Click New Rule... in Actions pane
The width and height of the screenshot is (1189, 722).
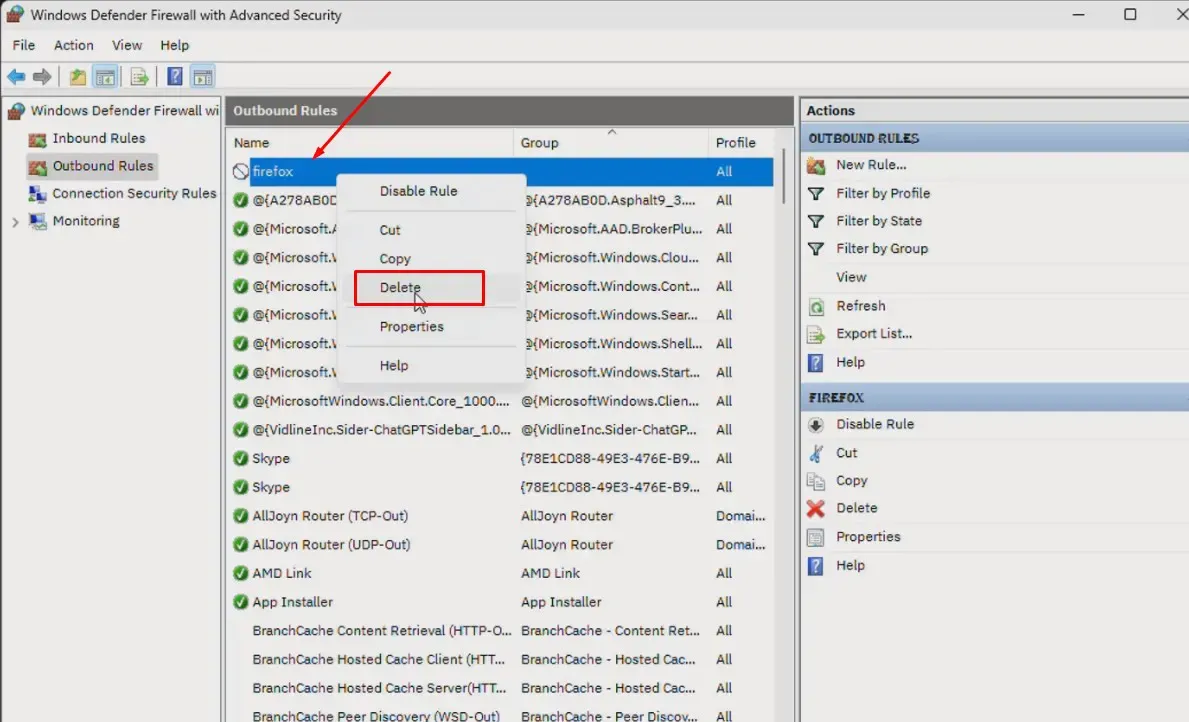871,165
